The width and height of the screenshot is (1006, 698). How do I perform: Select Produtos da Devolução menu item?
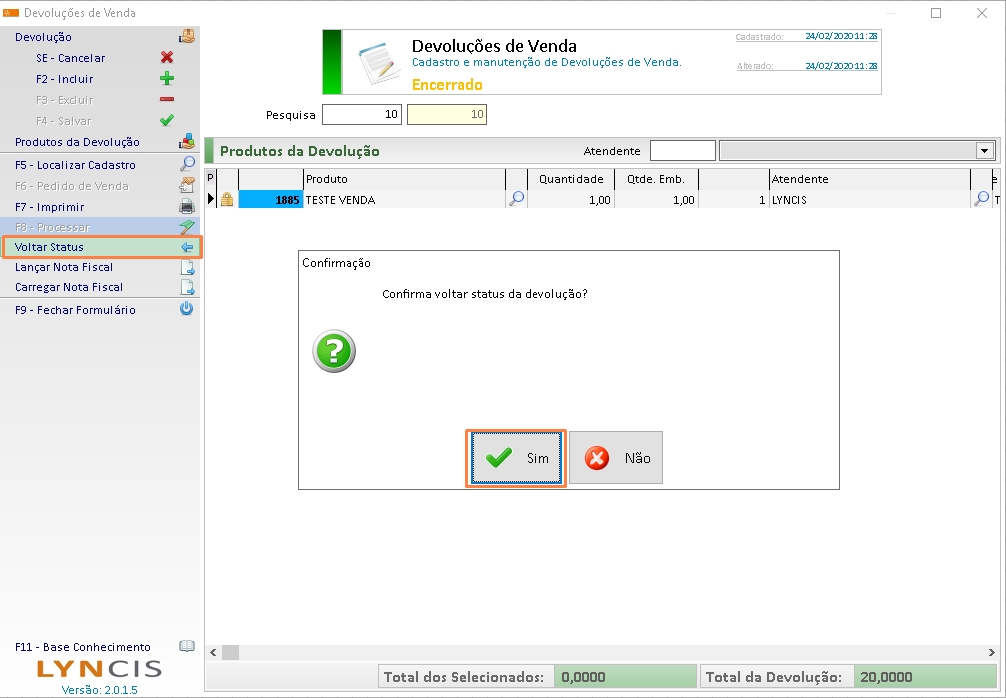(x=77, y=142)
